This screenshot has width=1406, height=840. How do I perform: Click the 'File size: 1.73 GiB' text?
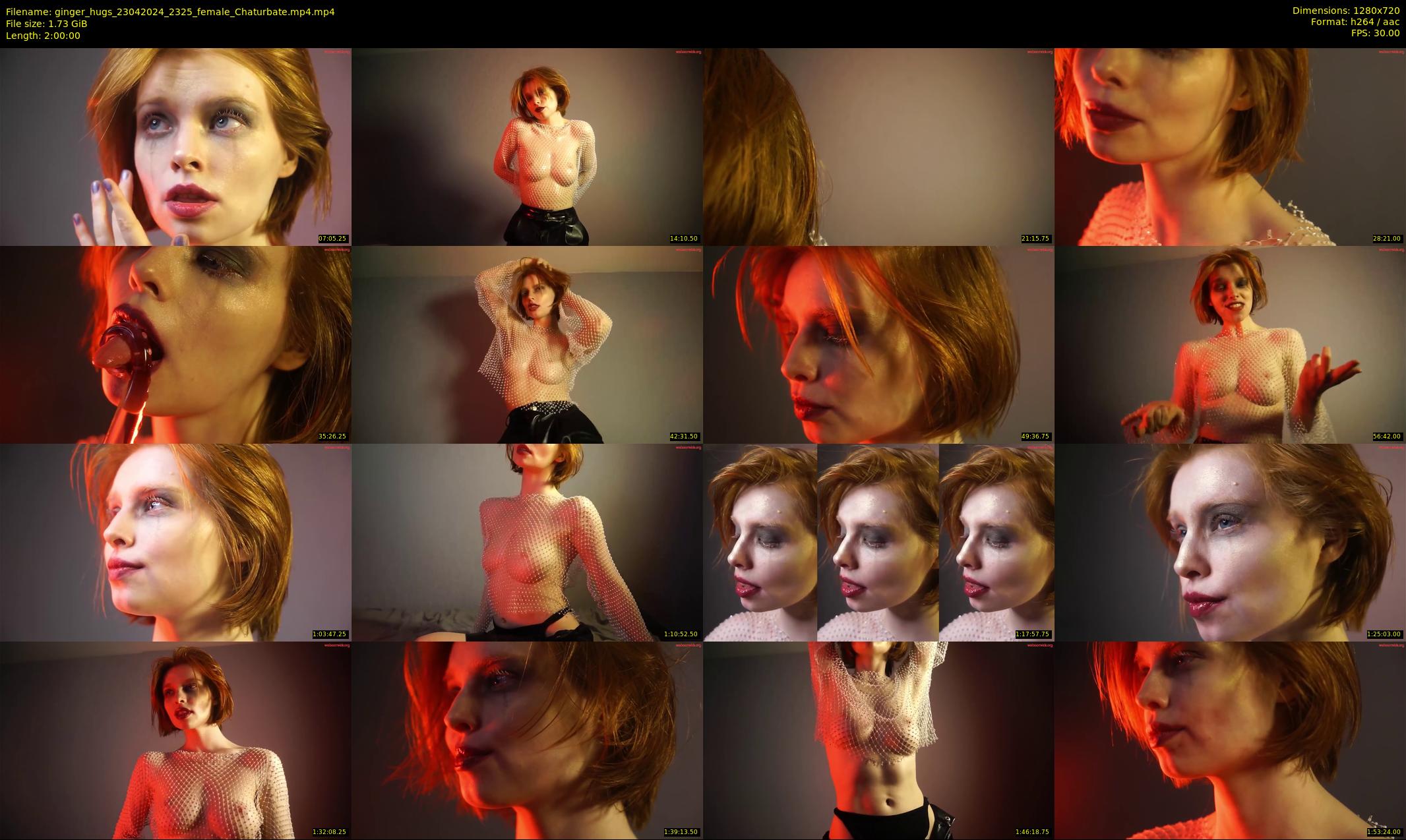46,24
